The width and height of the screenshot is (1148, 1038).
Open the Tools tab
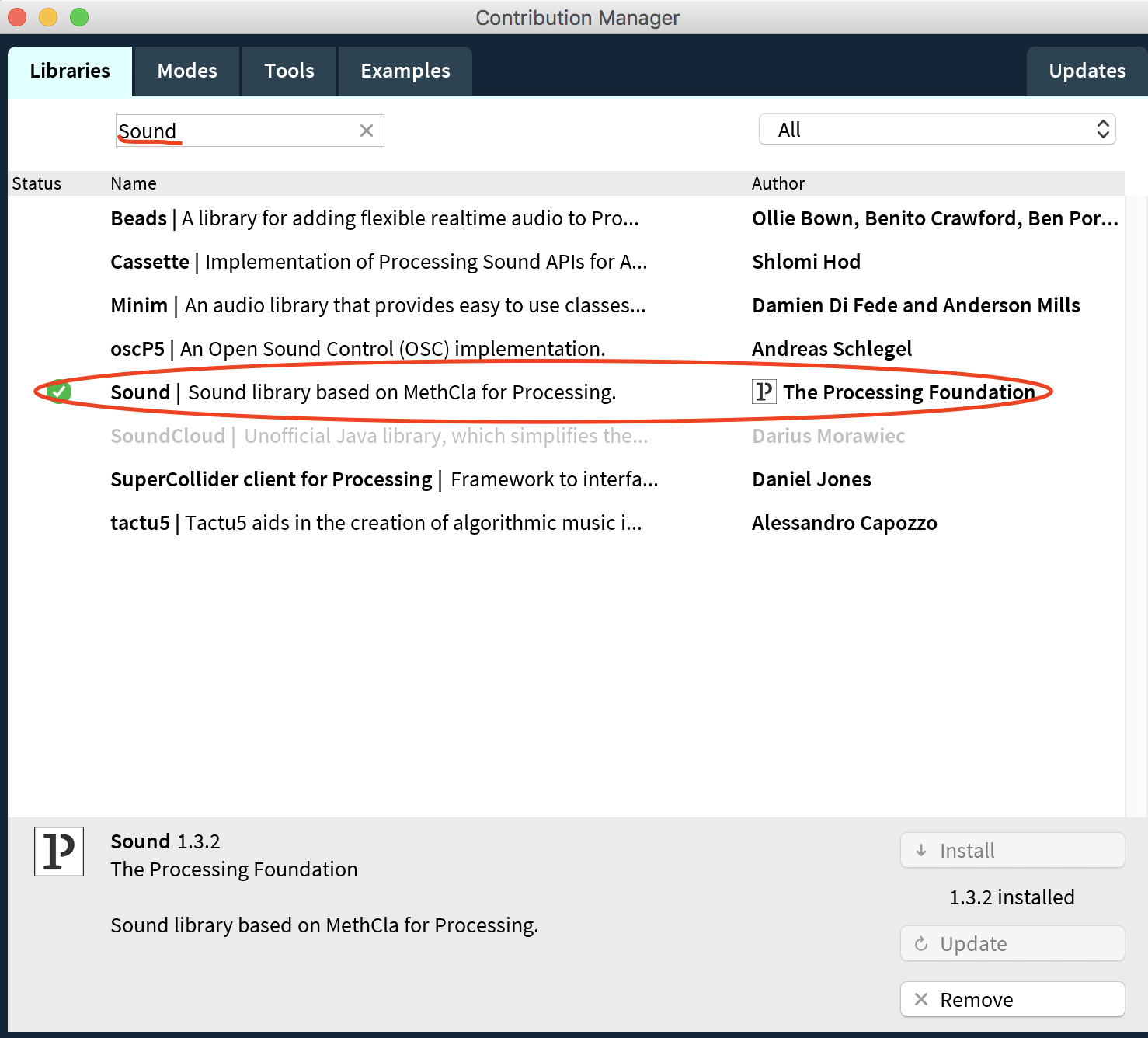pos(289,71)
